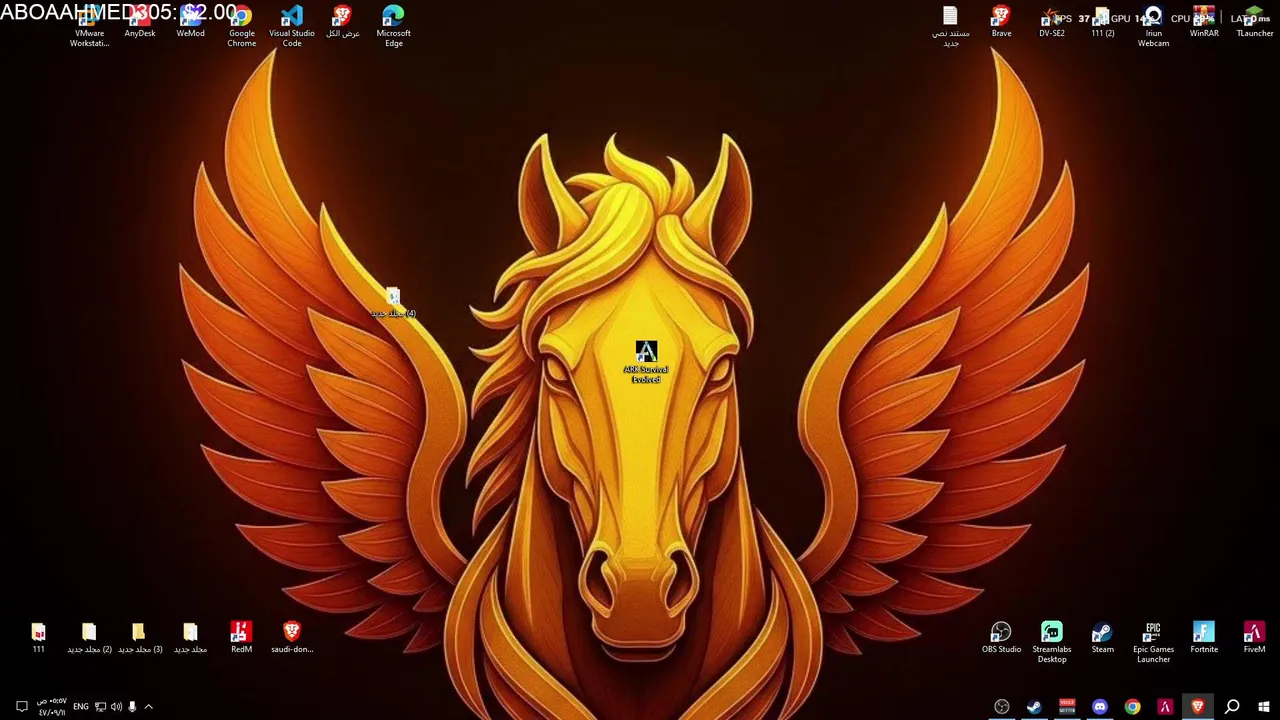This screenshot has width=1280, height=720.
Task: Open the network tray icon
Action: [100, 707]
